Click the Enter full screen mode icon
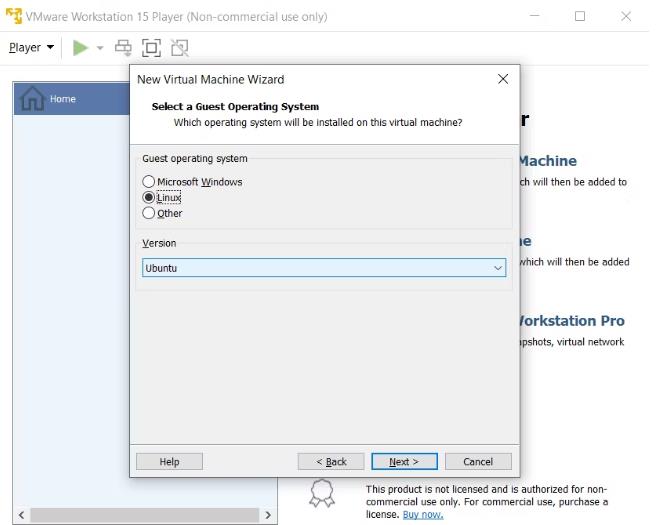Screen dimensions: 657x525 pos(151,48)
